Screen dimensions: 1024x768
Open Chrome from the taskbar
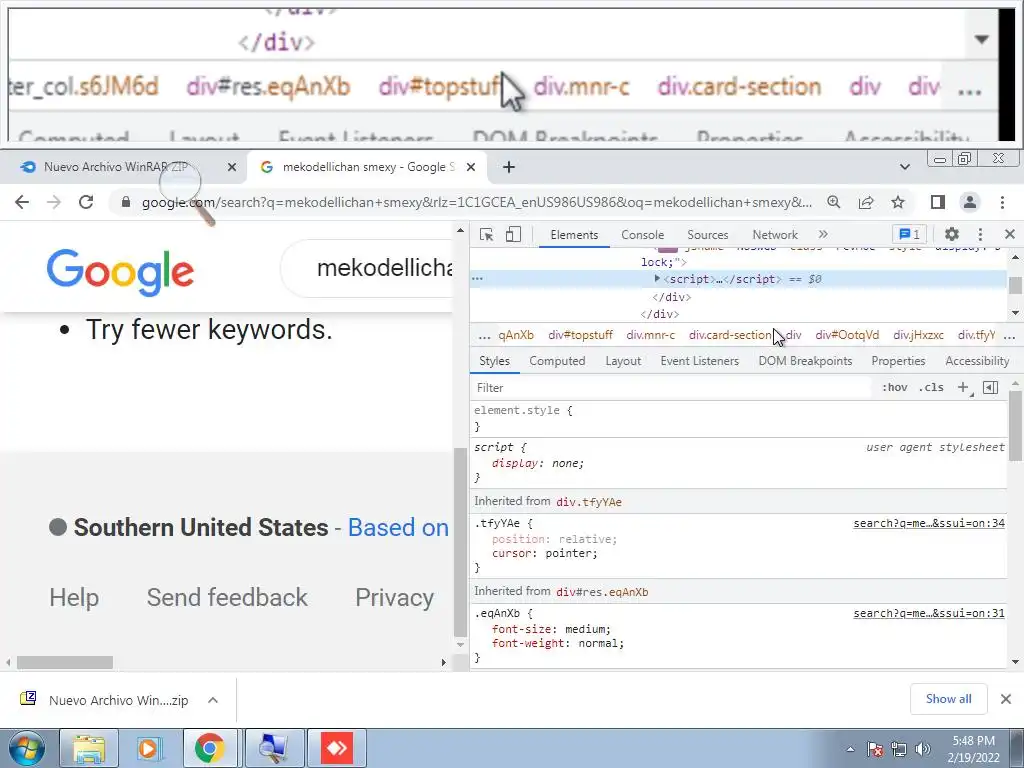[x=209, y=748]
